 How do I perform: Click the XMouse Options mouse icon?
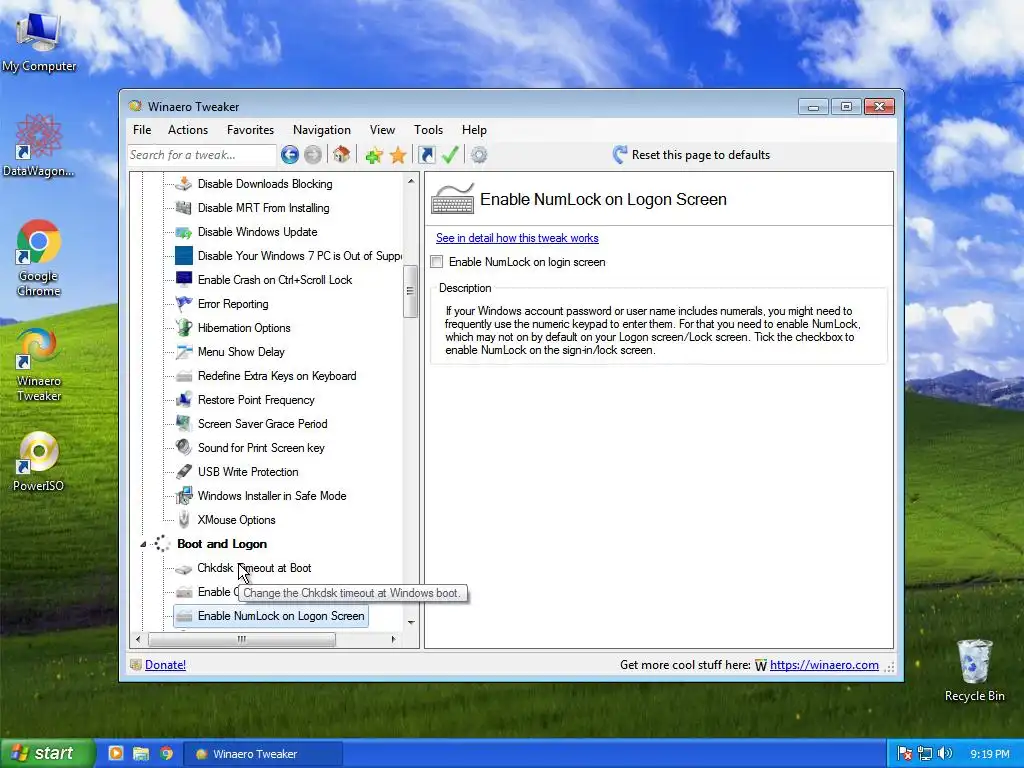tap(184, 520)
